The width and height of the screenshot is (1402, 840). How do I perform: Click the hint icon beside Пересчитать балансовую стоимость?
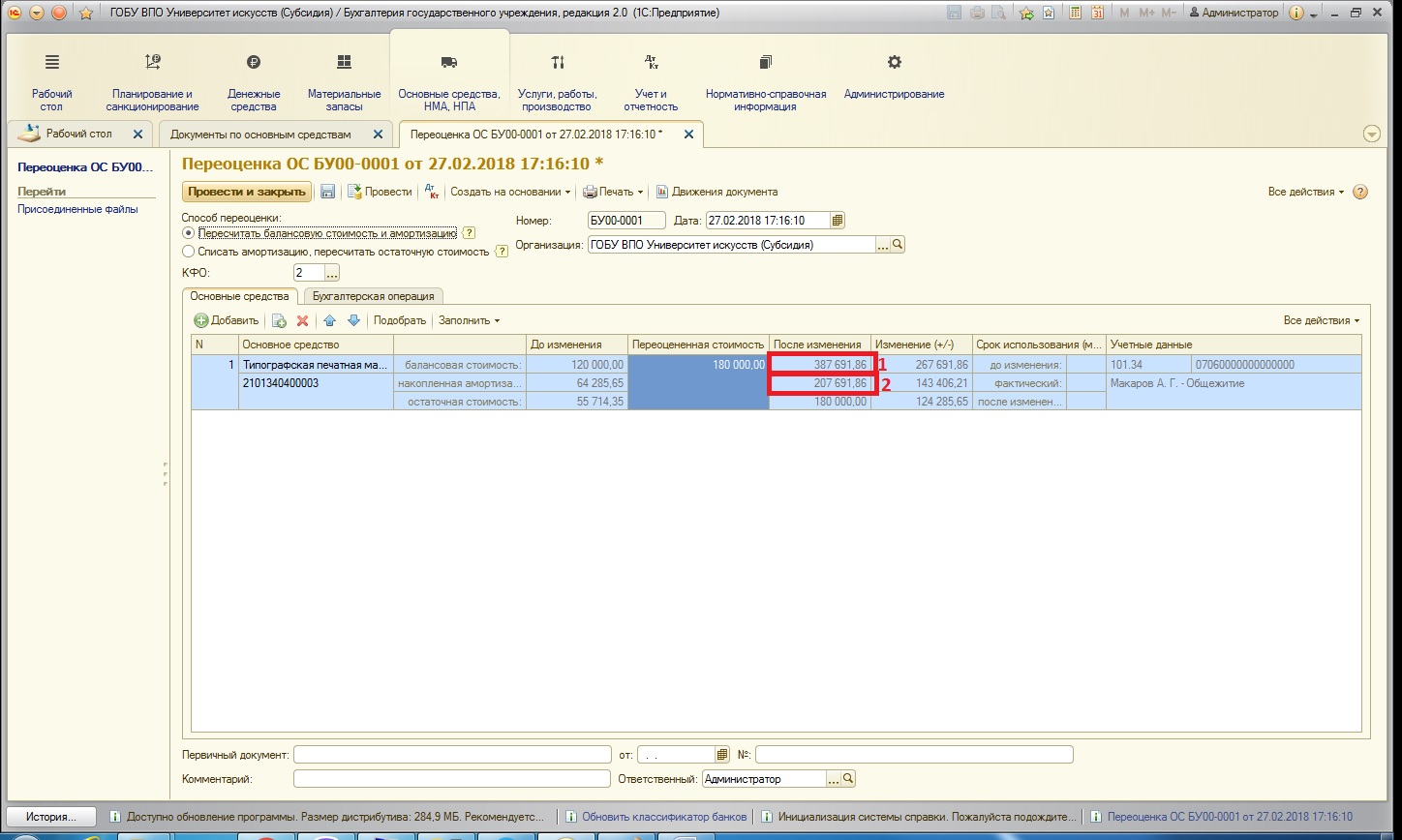(x=469, y=233)
